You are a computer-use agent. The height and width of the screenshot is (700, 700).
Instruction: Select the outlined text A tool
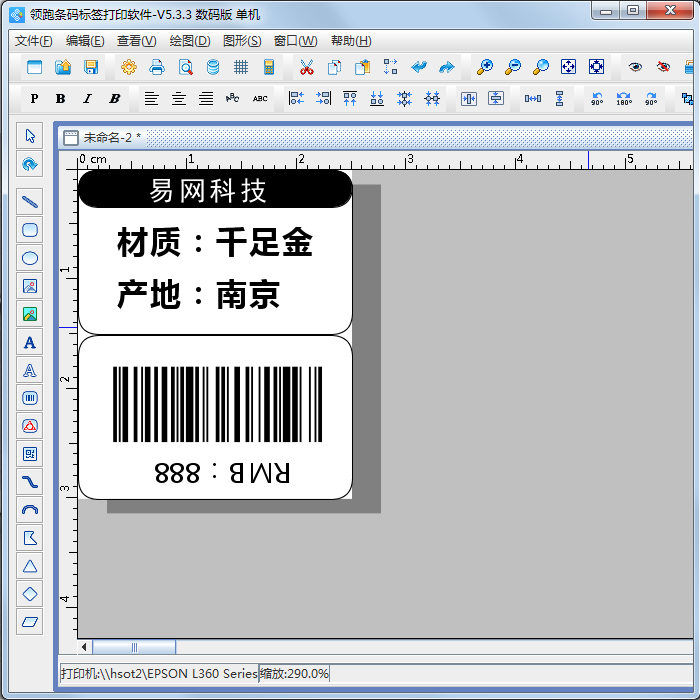(30, 370)
